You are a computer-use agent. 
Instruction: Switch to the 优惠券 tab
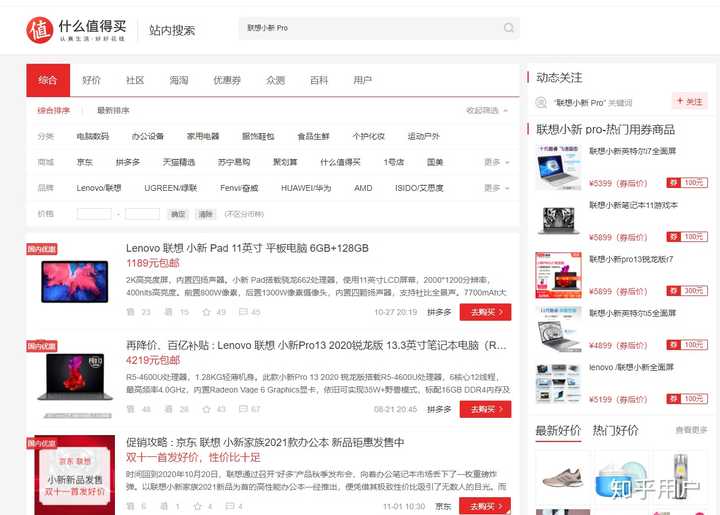[x=227, y=80]
